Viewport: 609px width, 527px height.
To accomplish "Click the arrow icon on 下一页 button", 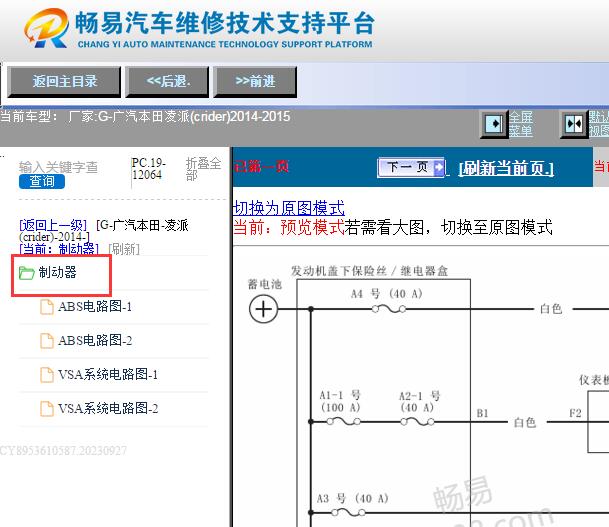I will pos(439,167).
